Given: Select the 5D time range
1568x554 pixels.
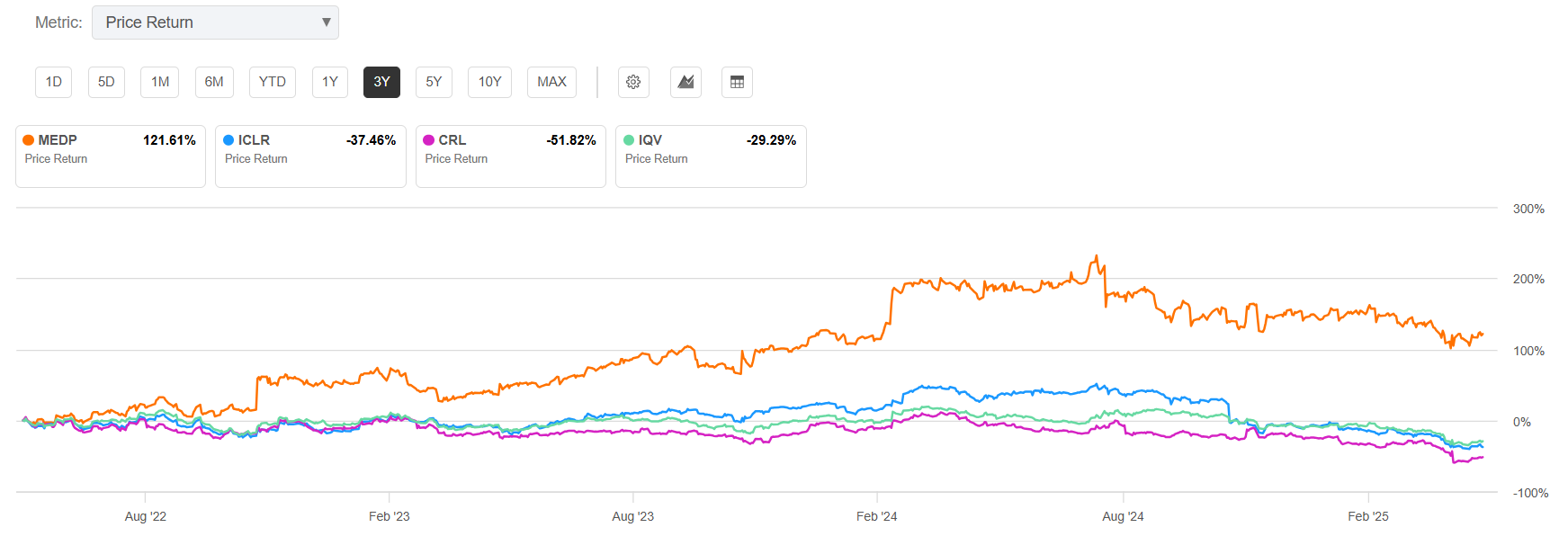Looking at the screenshot, I should pyautogui.click(x=106, y=82).
